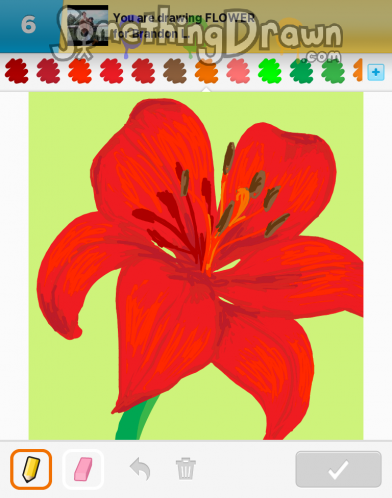Choose the brown color swatch
This screenshot has height=498, width=392.
pyautogui.click(x=175, y=71)
